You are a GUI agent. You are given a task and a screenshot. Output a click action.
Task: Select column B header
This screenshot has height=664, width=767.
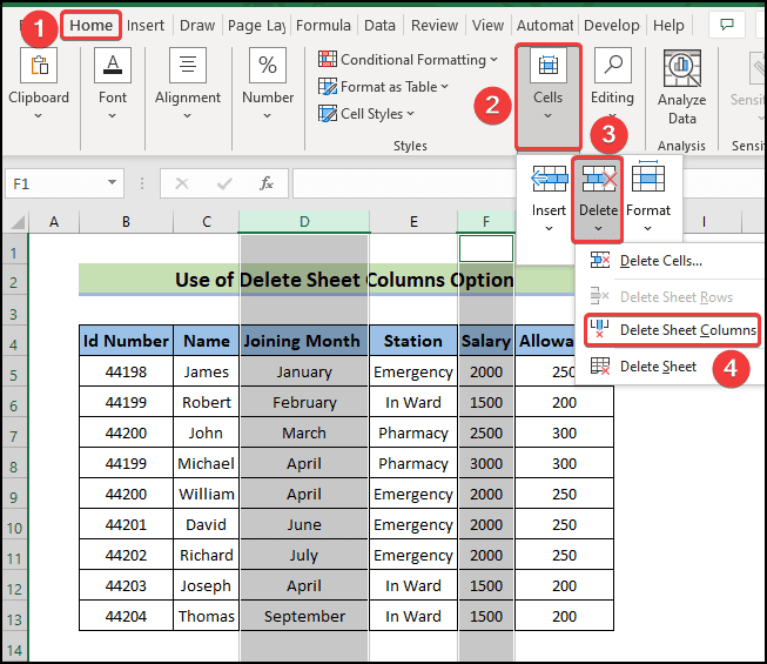pyautogui.click(x=126, y=222)
